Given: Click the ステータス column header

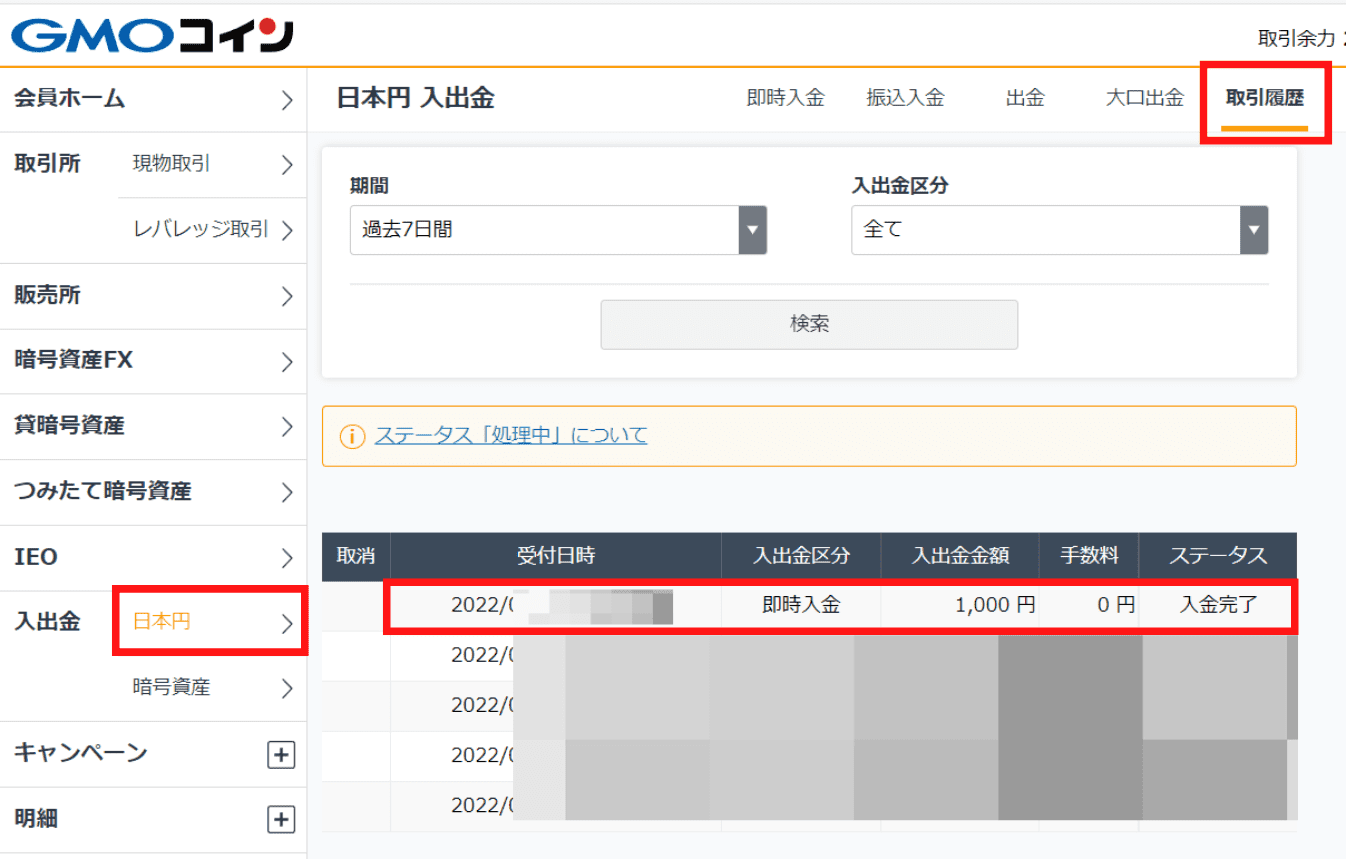Looking at the screenshot, I should 1218,556.
